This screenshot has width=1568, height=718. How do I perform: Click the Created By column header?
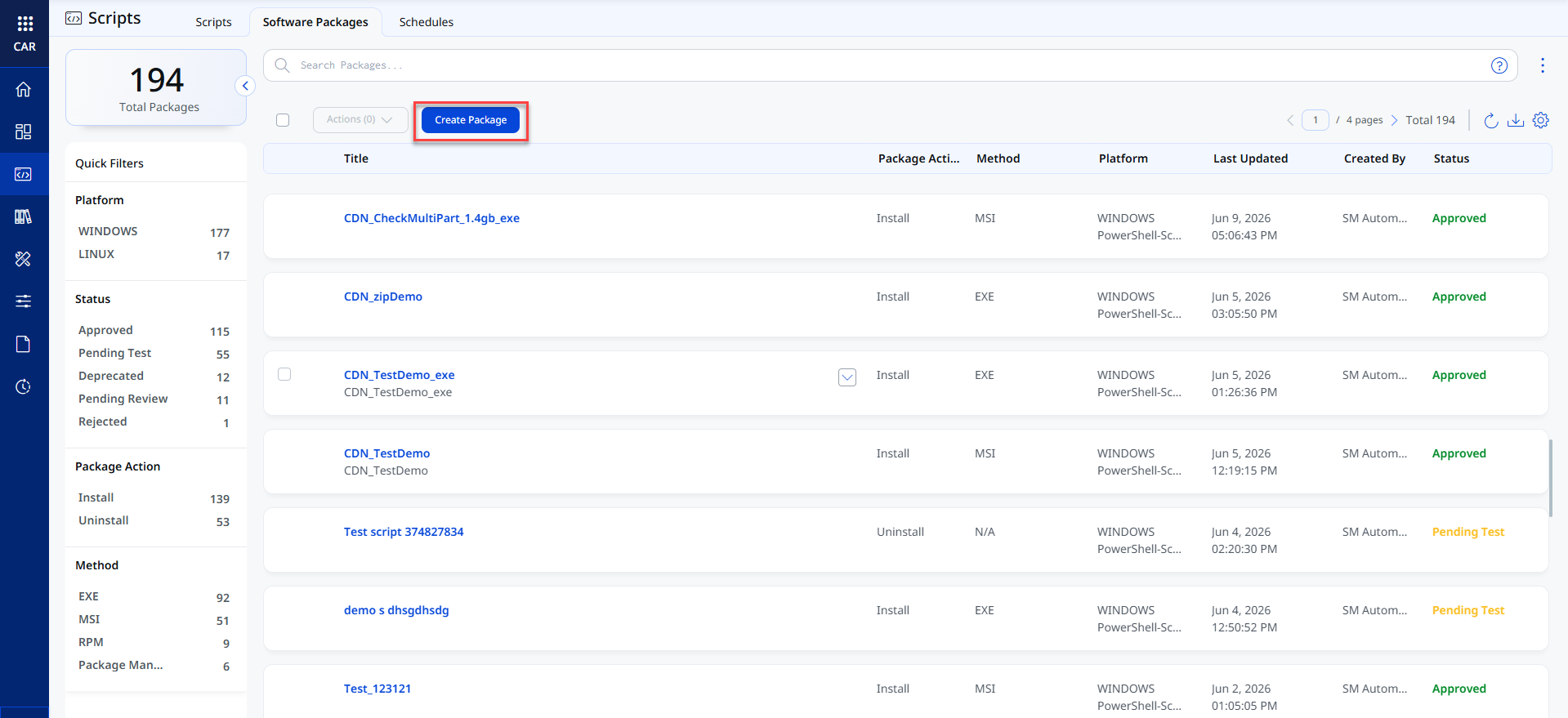pos(1374,158)
